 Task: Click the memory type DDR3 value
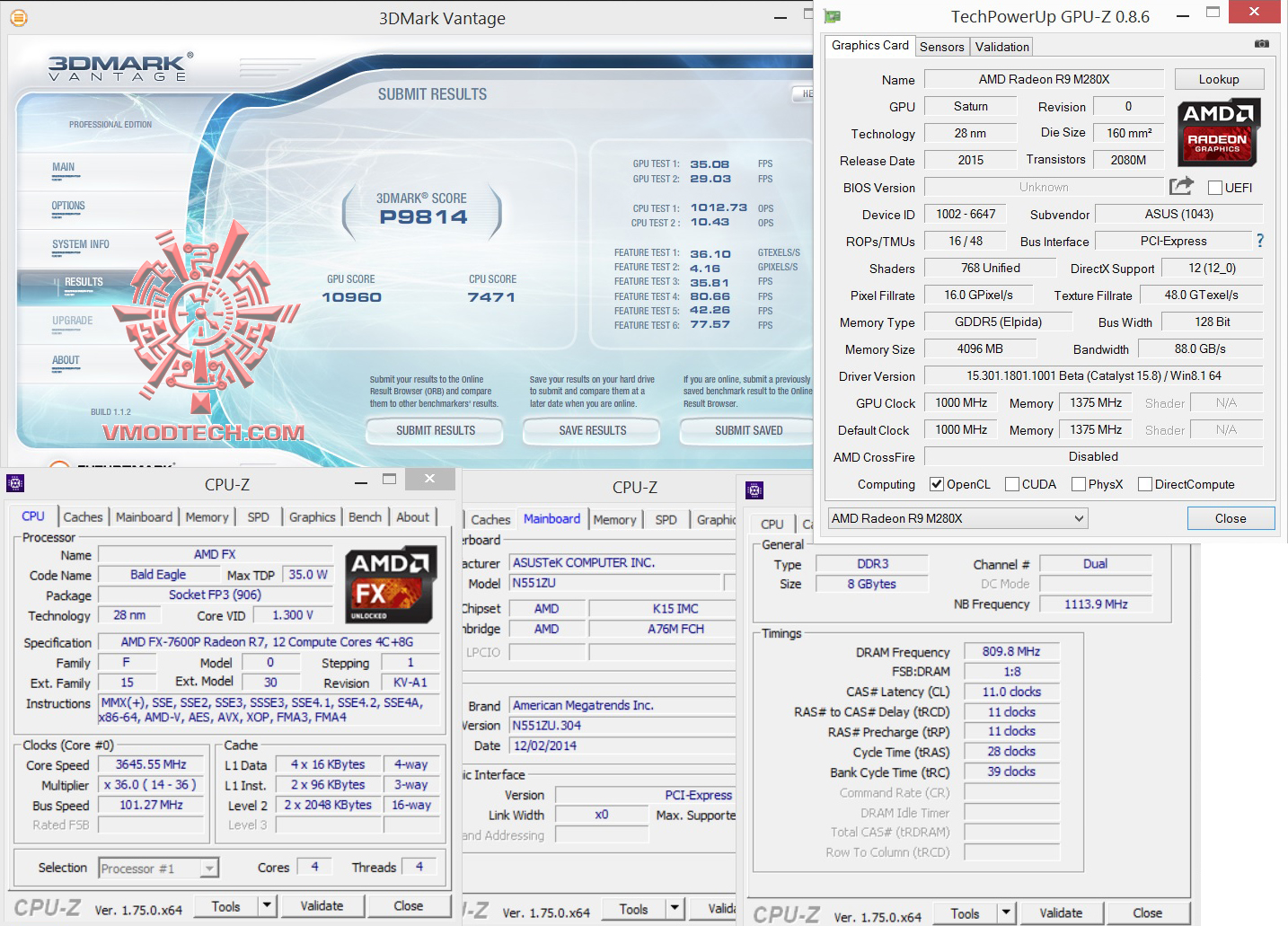click(872, 564)
